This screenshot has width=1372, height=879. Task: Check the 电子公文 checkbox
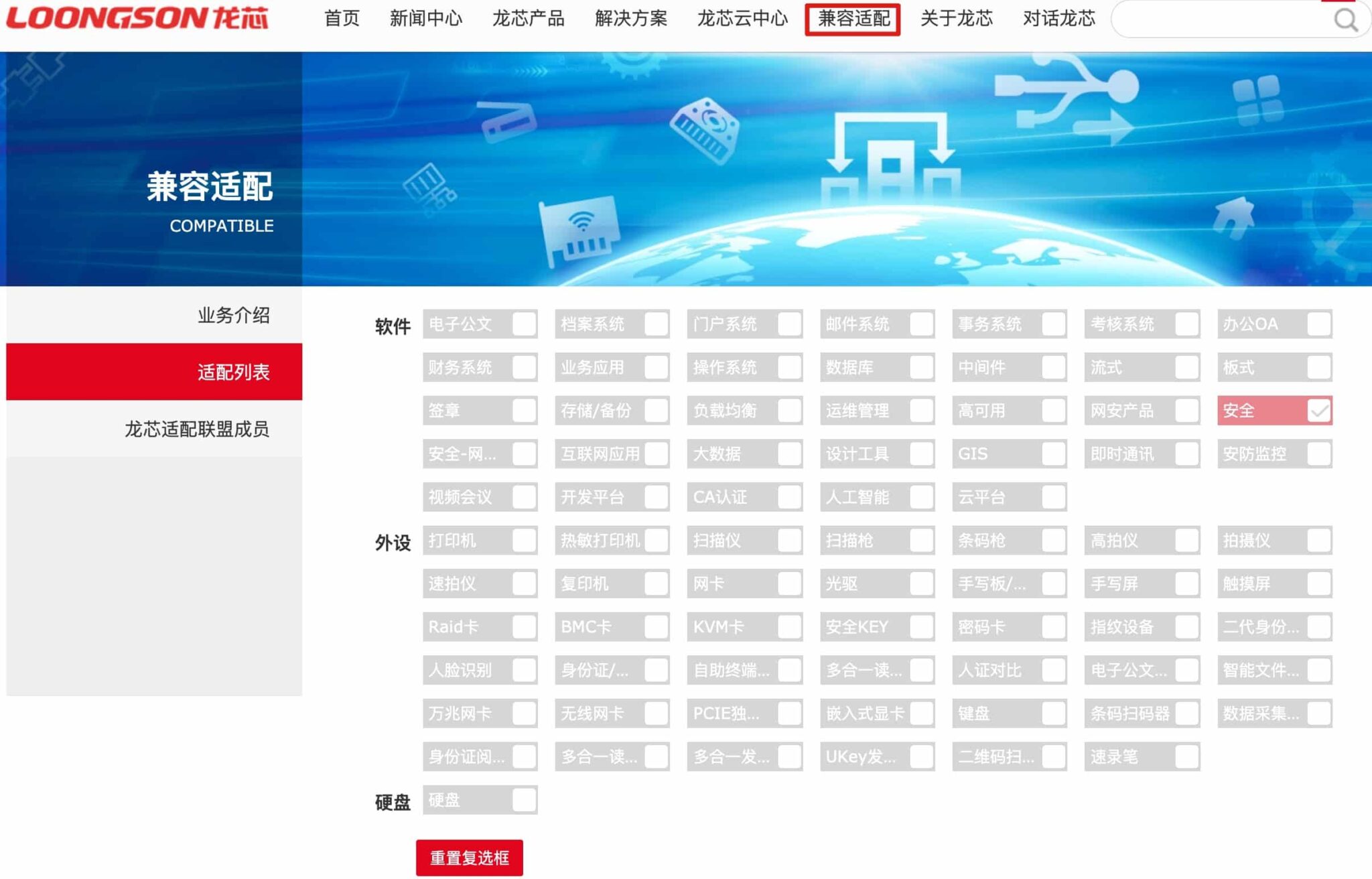pyautogui.click(x=523, y=324)
